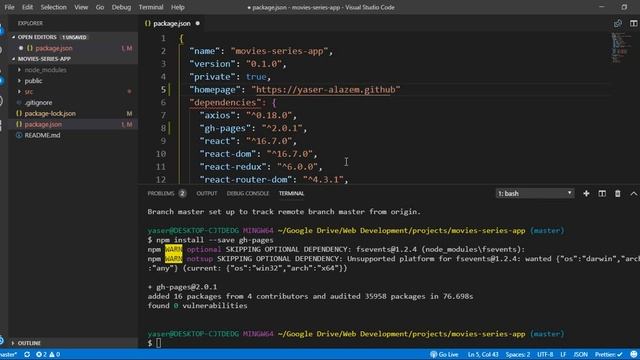Screen dimensions: 640x360
Task: Switch to the Terminal panel tab
Action: tap(291, 193)
